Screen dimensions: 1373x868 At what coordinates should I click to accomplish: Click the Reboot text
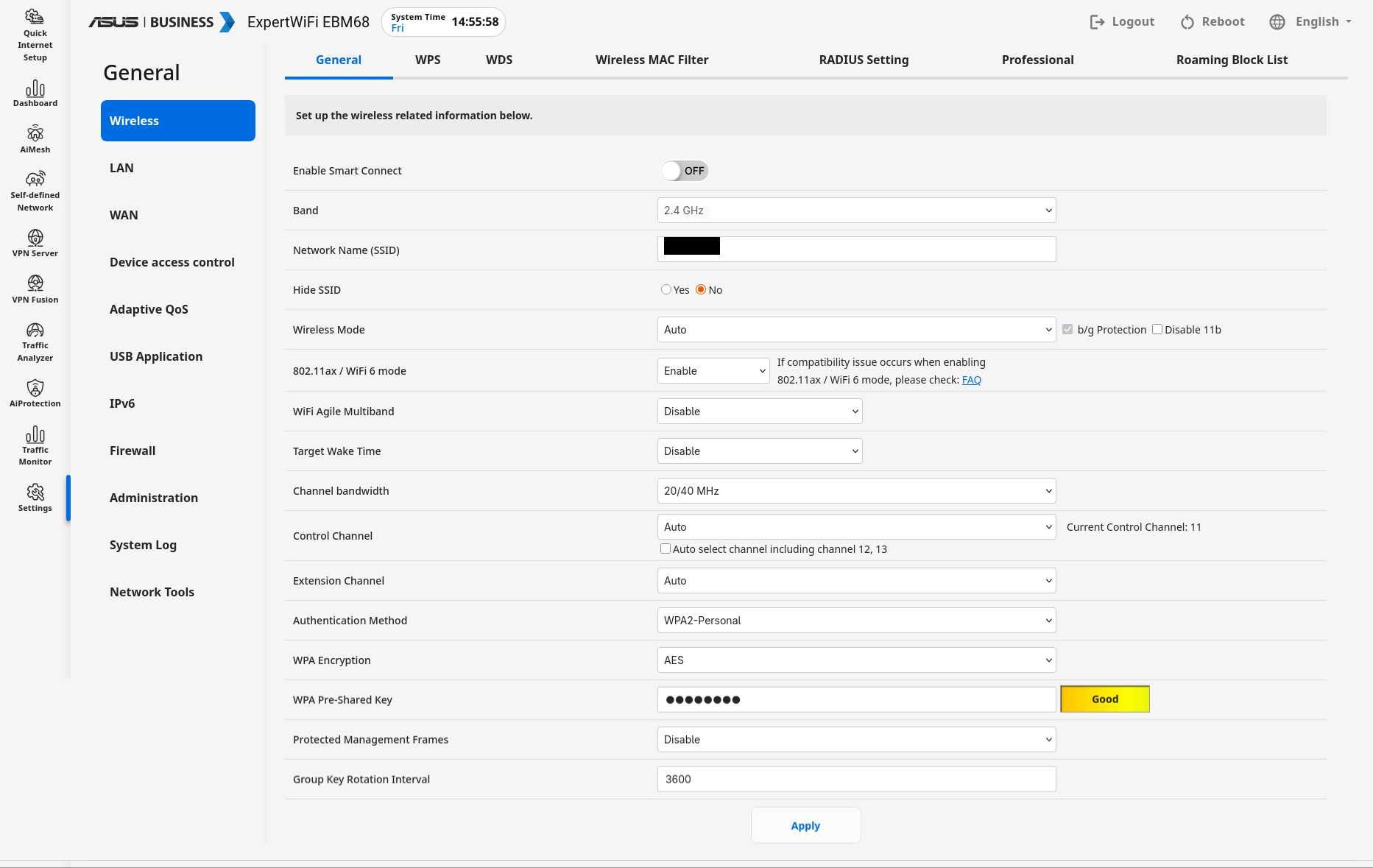(1223, 22)
